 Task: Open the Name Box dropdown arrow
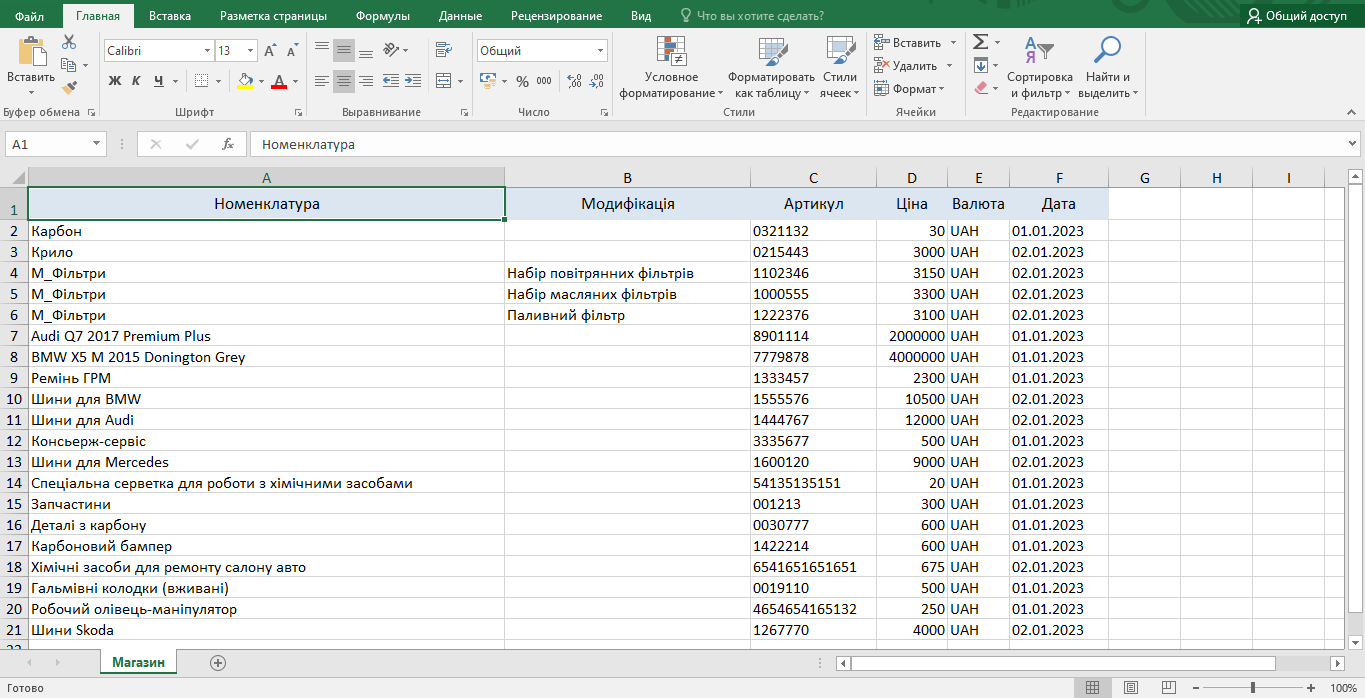tap(97, 145)
